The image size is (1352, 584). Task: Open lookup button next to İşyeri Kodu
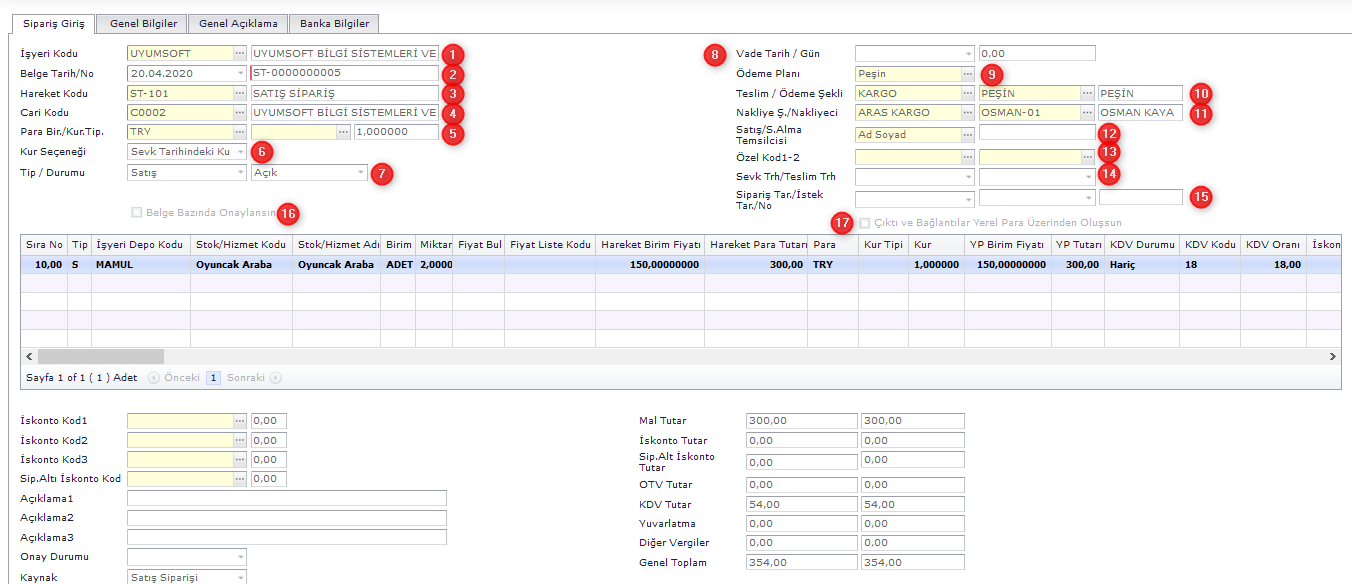[x=240, y=54]
